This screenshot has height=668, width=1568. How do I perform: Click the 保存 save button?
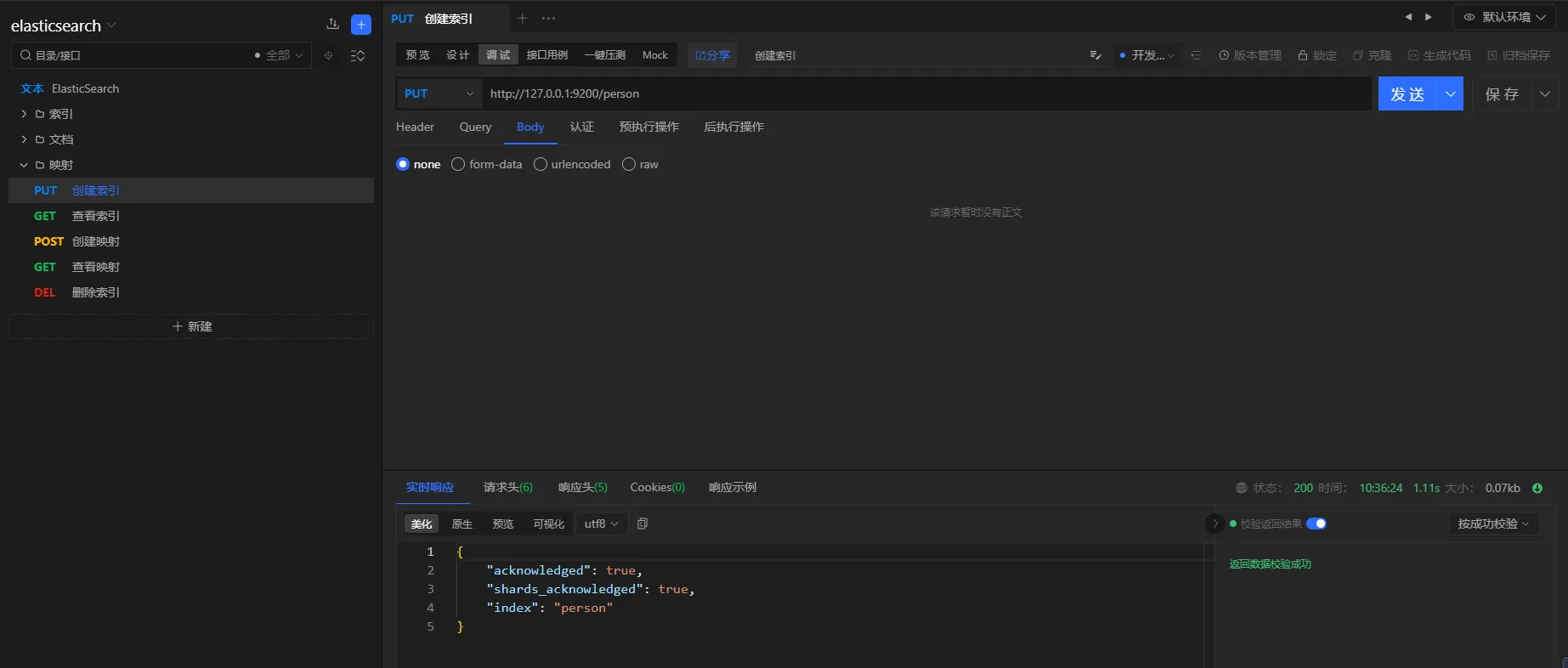pyautogui.click(x=1502, y=93)
